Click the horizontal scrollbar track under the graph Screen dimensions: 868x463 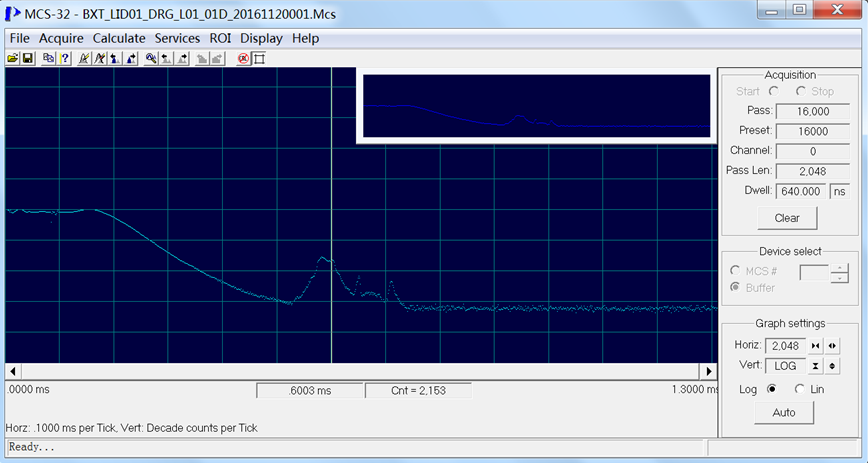(361, 371)
